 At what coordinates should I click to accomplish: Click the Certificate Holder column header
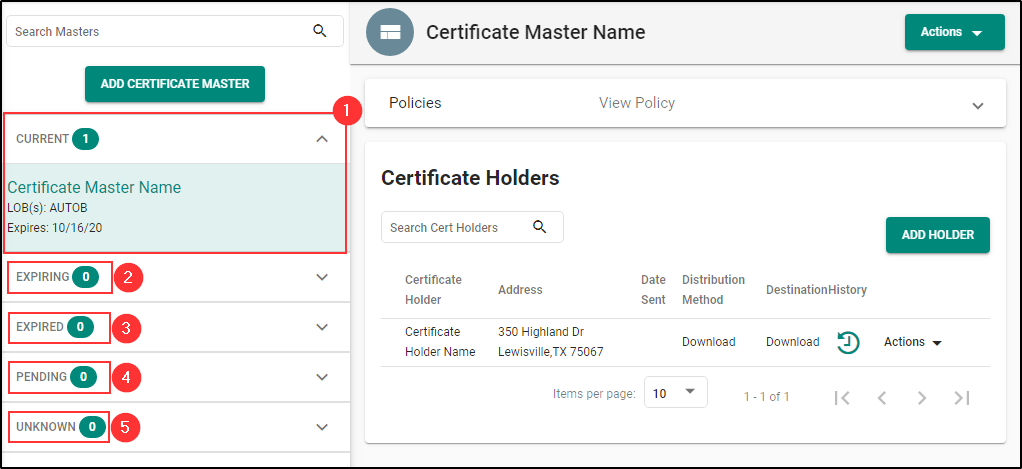[433, 290]
